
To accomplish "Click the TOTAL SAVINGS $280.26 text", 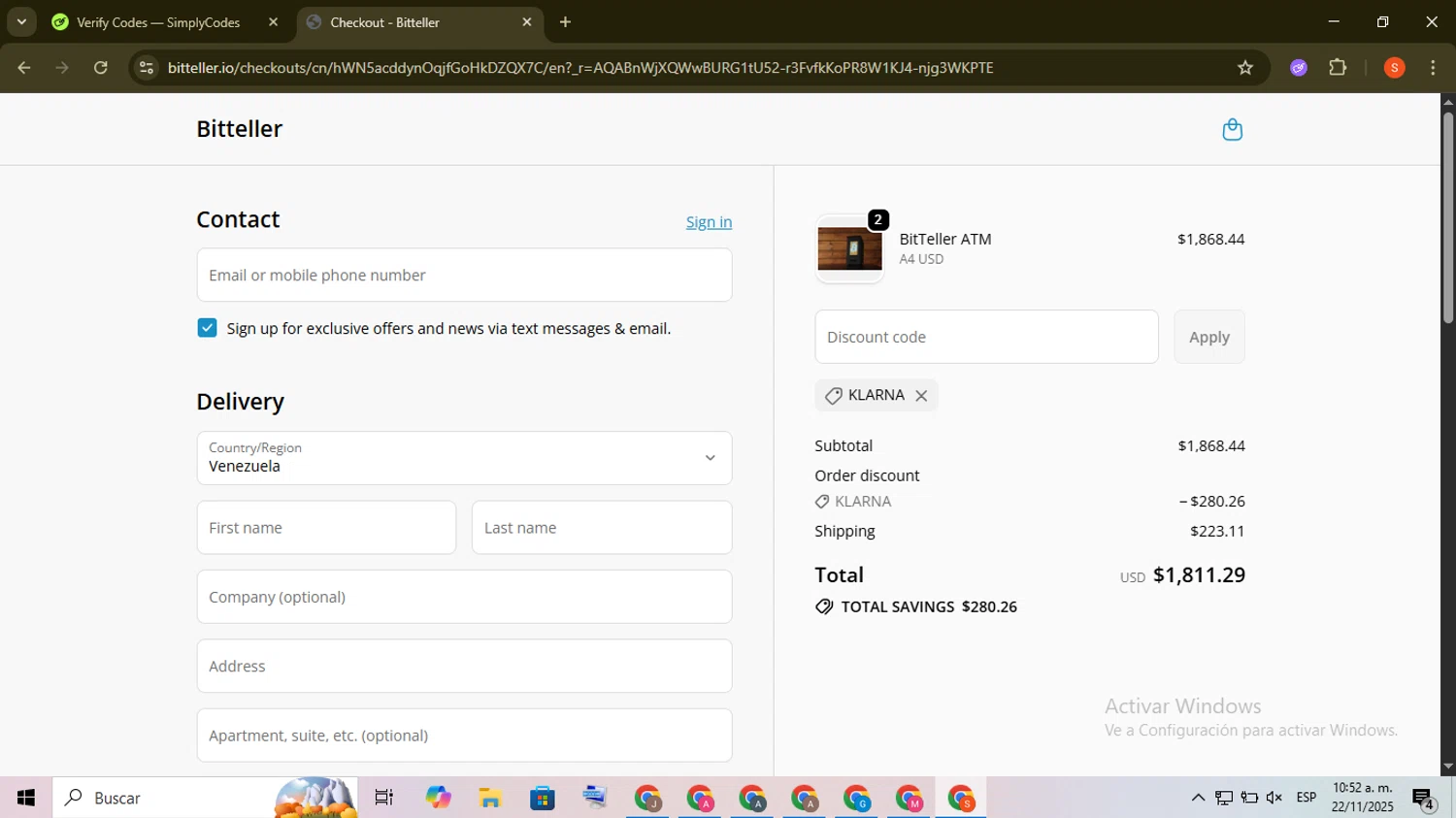I will (x=929, y=607).
